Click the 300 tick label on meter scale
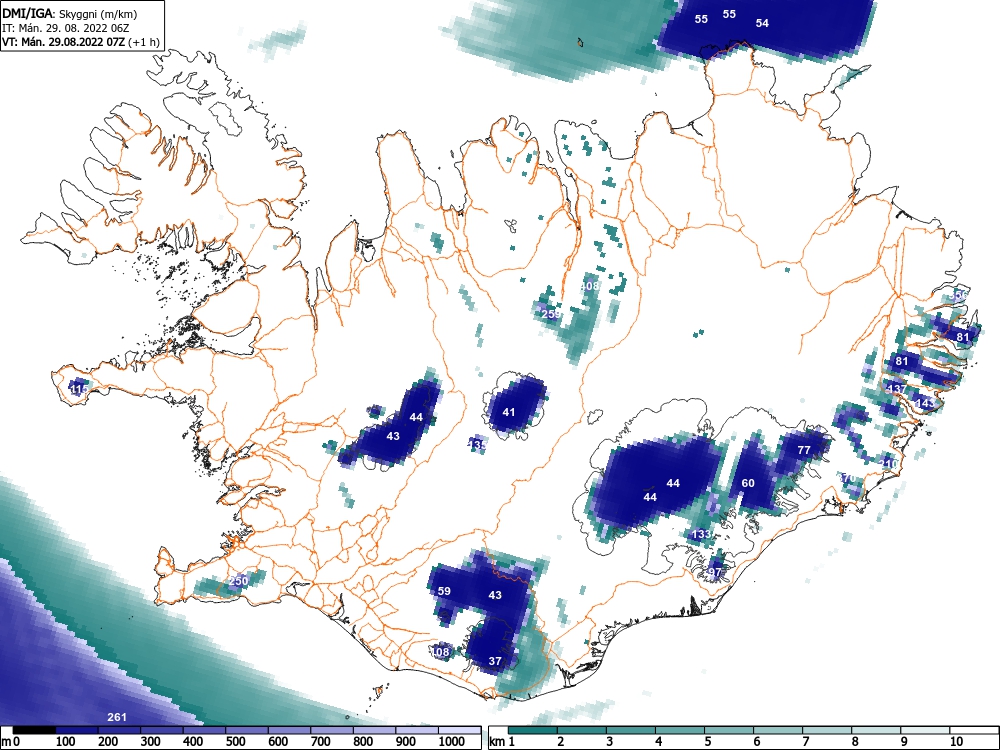Screen dimensions: 1000x750 coord(151,742)
